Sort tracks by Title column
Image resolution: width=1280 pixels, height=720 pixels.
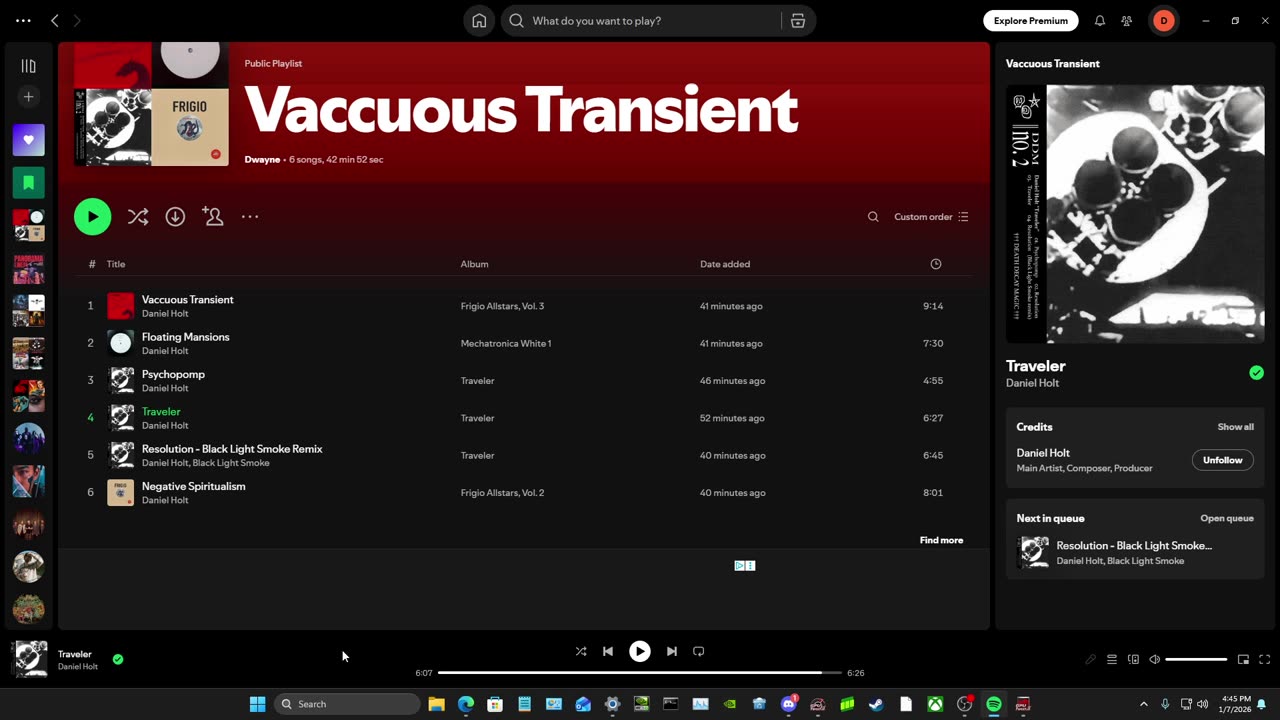pos(116,264)
